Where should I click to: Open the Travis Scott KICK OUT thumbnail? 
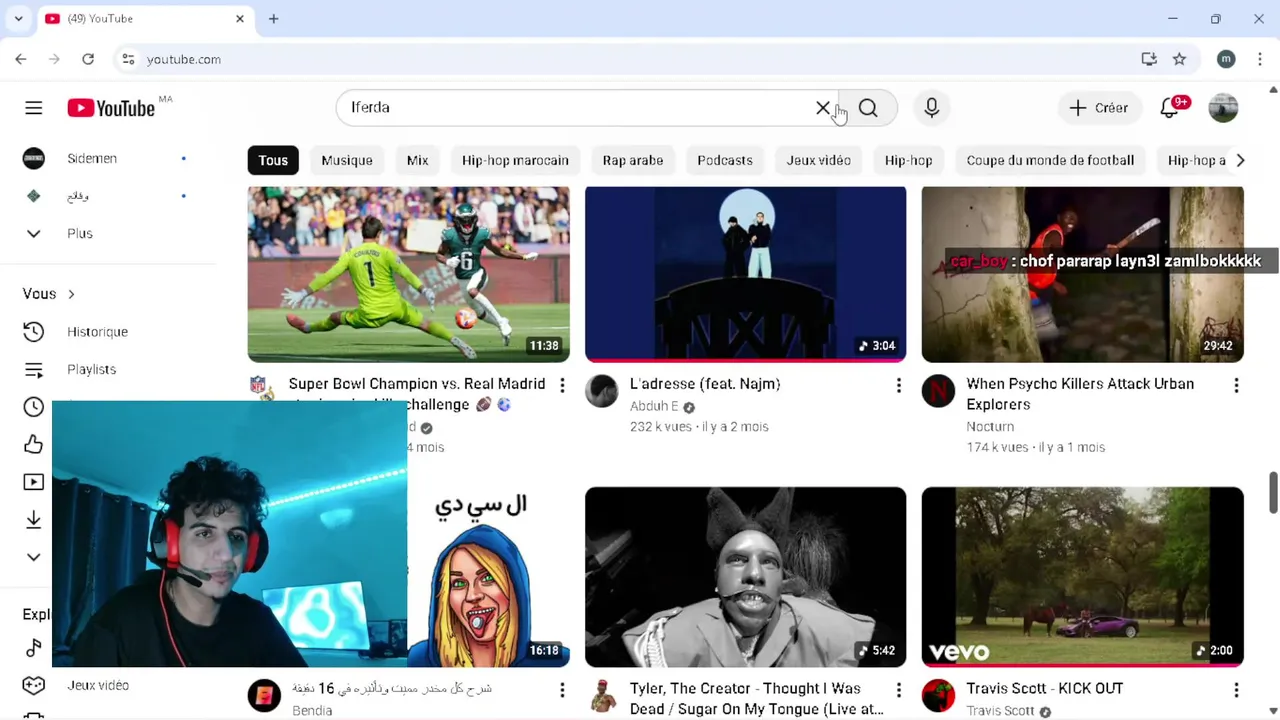[1082, 577]
